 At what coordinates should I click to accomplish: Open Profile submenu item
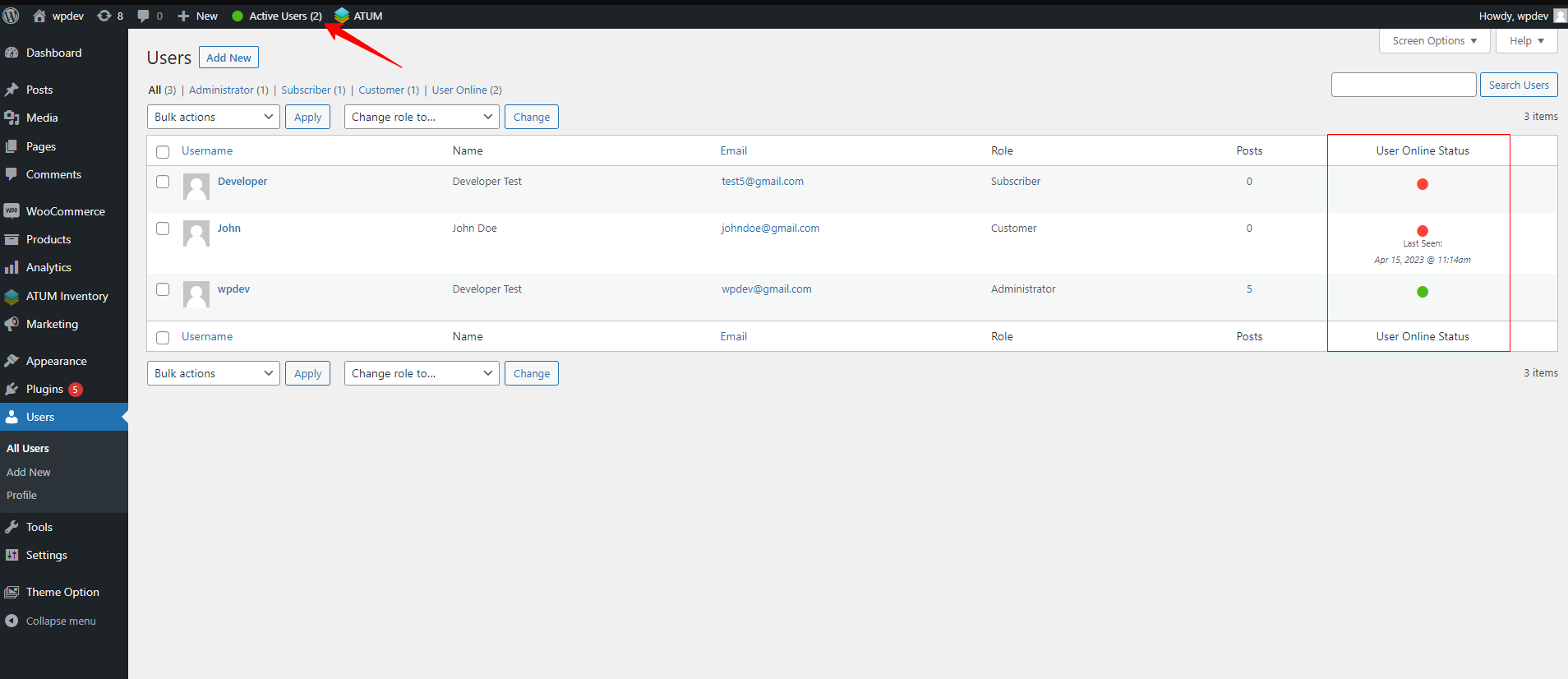click(21, 495)
